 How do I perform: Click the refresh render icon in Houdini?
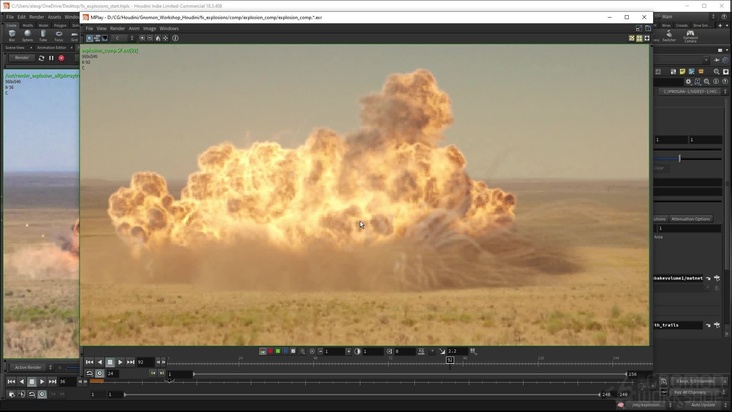(x=42, y=58)
